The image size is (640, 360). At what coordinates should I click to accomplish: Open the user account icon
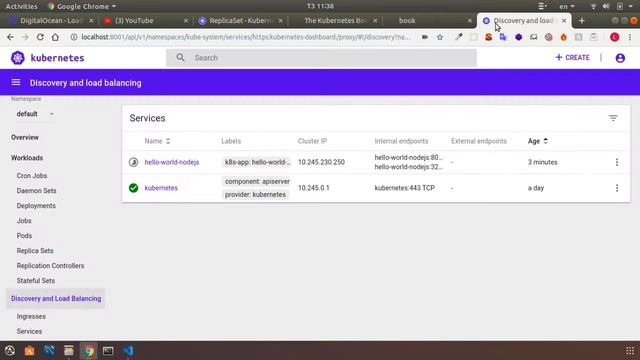(x=620, y=58)
